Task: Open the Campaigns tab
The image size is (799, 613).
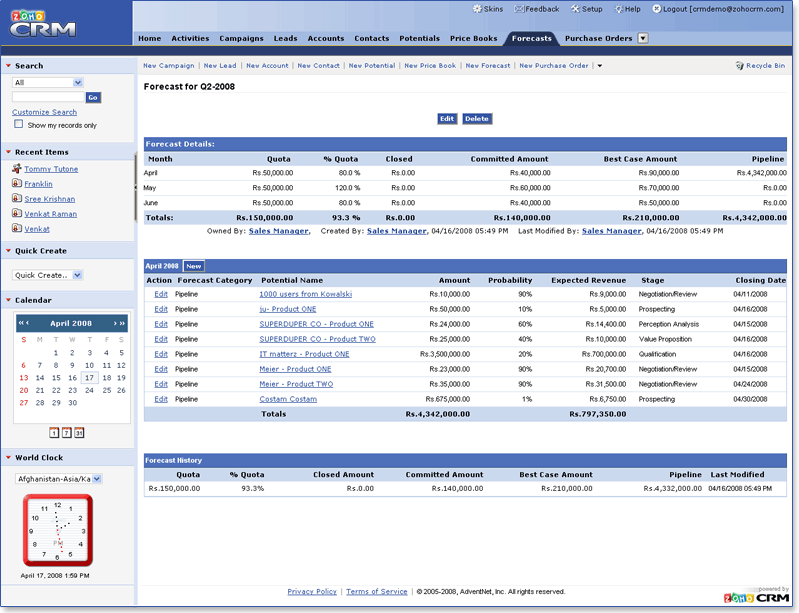Action: point(241,39)
